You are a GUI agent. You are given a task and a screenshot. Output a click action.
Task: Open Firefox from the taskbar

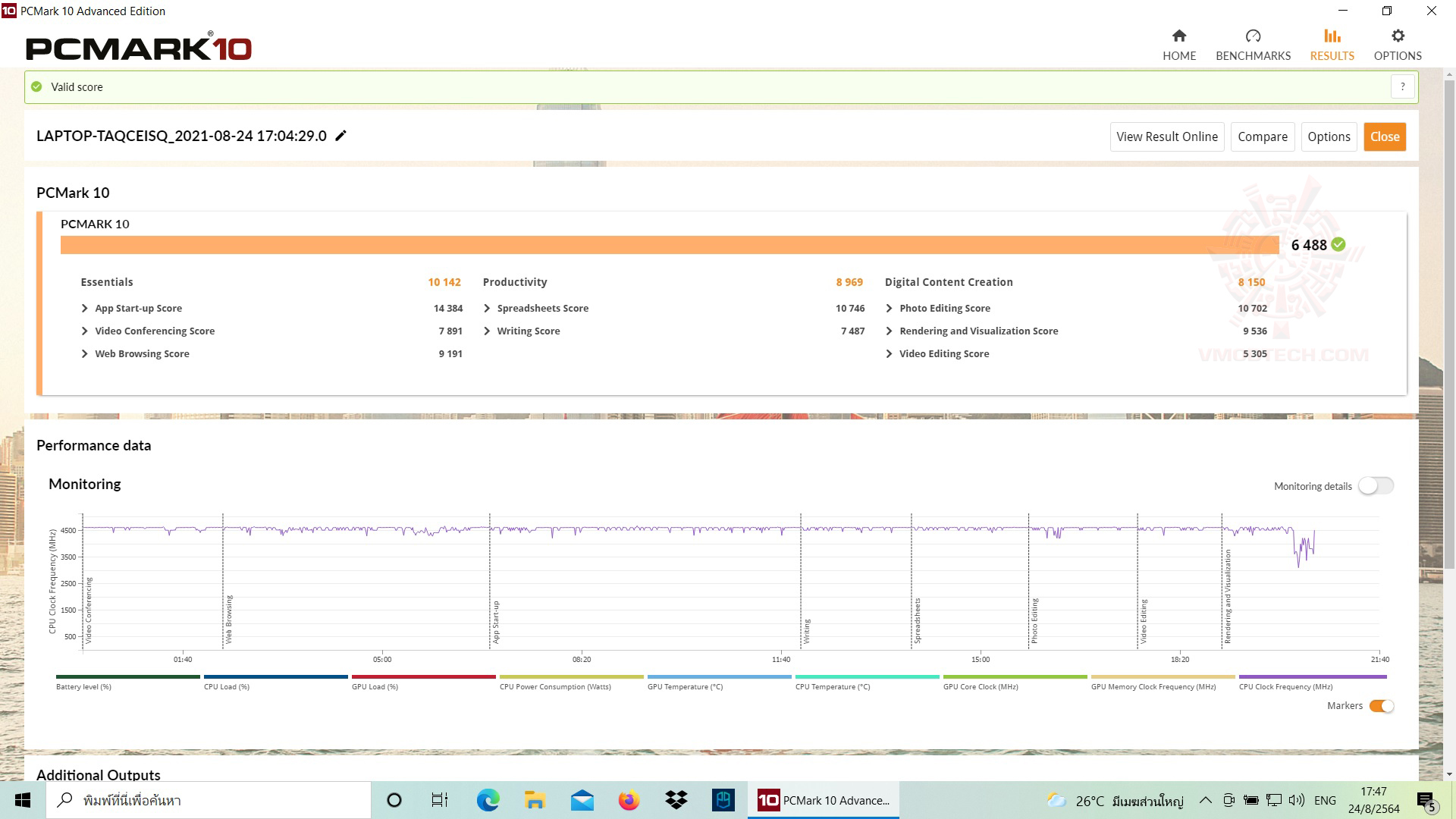[x=628, y=800]
